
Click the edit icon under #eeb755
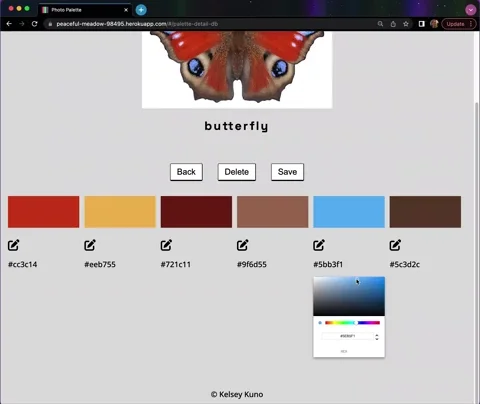pyautogui.click(x=90, y=245)
